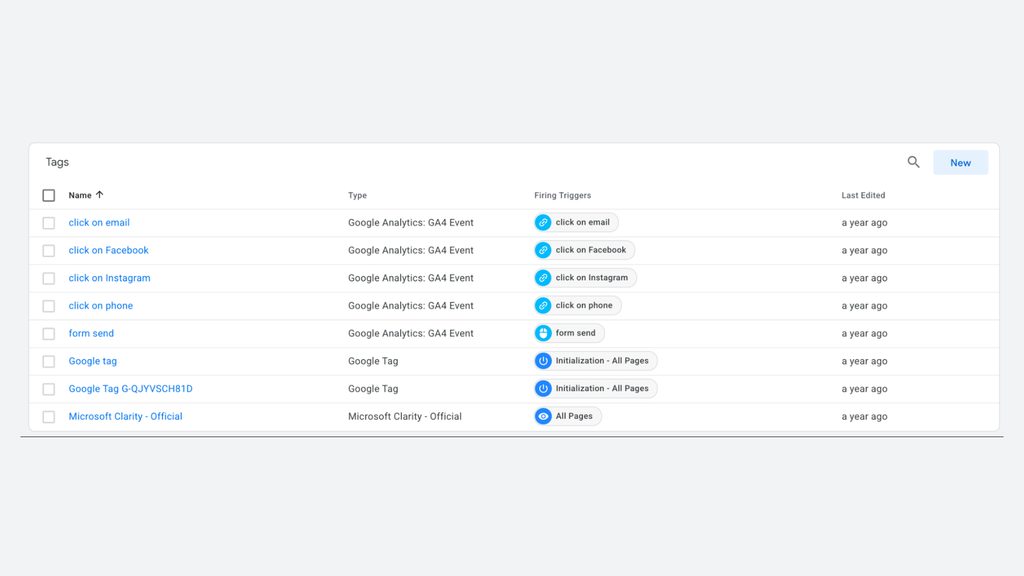Check the box for click on phone
Image resolution: width=1024 pixels, height=576 pixels.
(49, 306)
